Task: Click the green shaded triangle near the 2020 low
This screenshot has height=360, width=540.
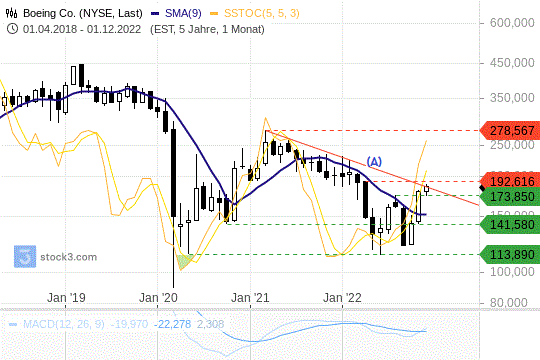Action: (x=184, y=261)
